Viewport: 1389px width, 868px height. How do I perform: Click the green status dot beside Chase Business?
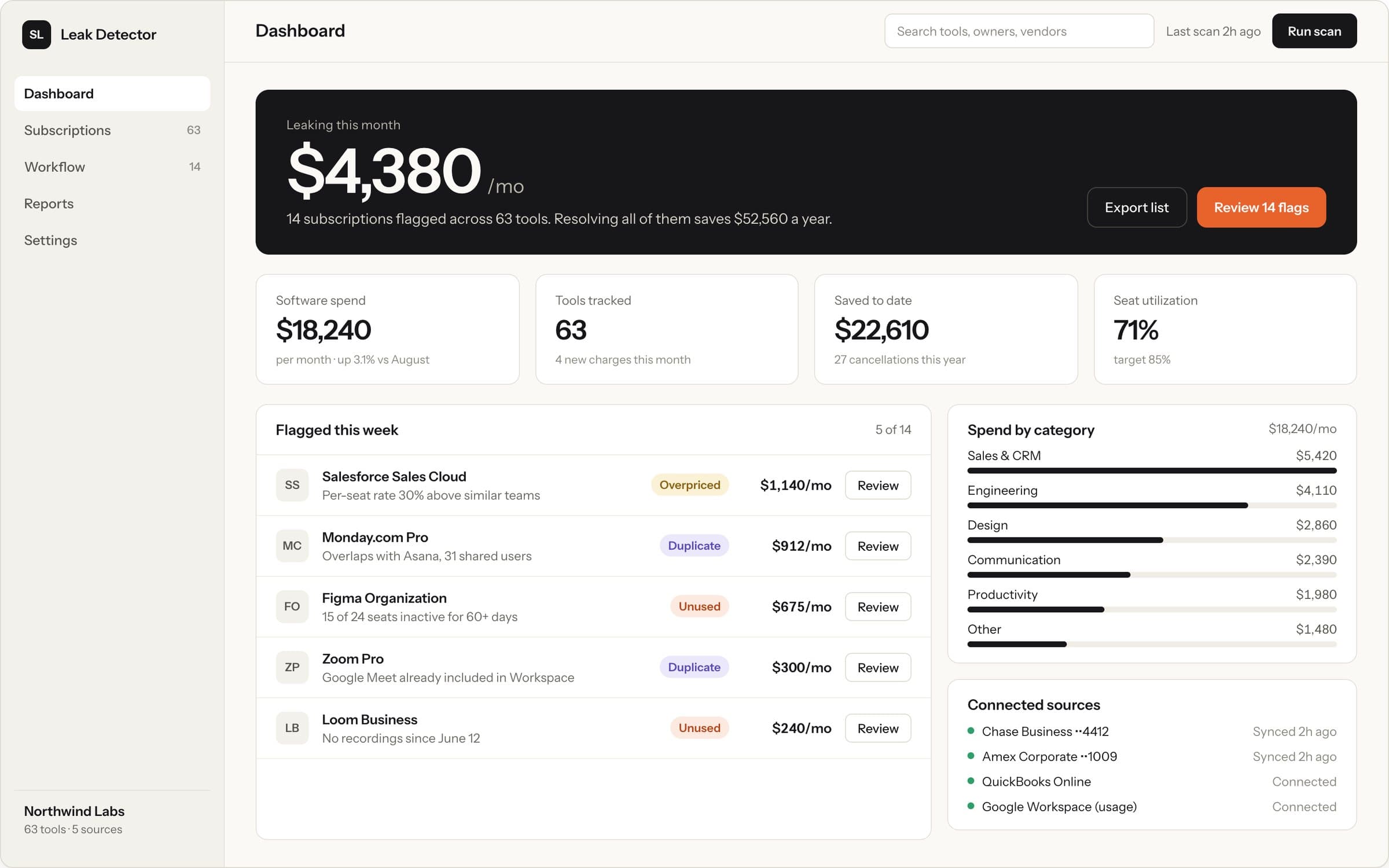pyautogui.click(x=971, y=731)
